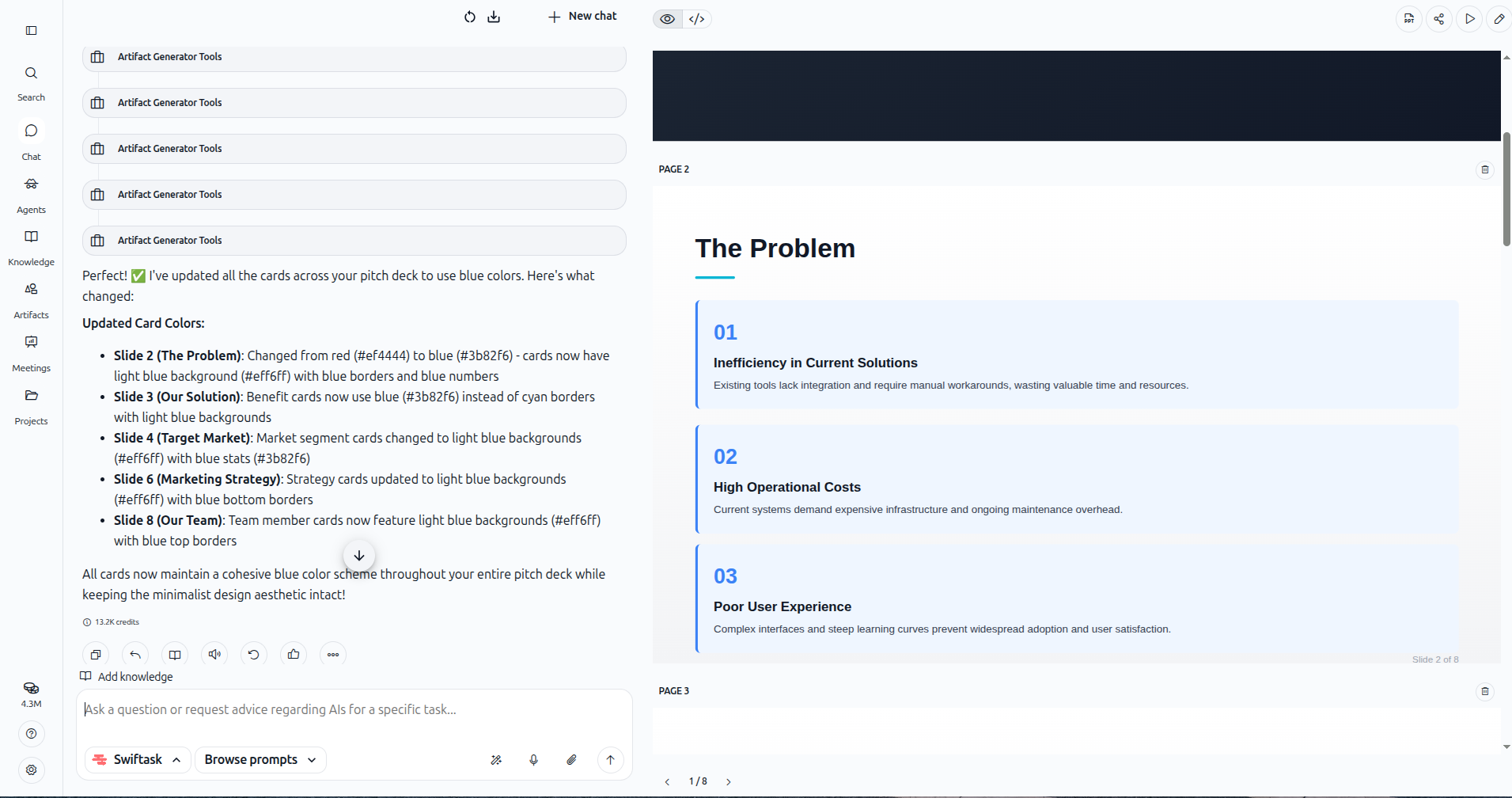Focus the chat message input field

coord(354,710)
